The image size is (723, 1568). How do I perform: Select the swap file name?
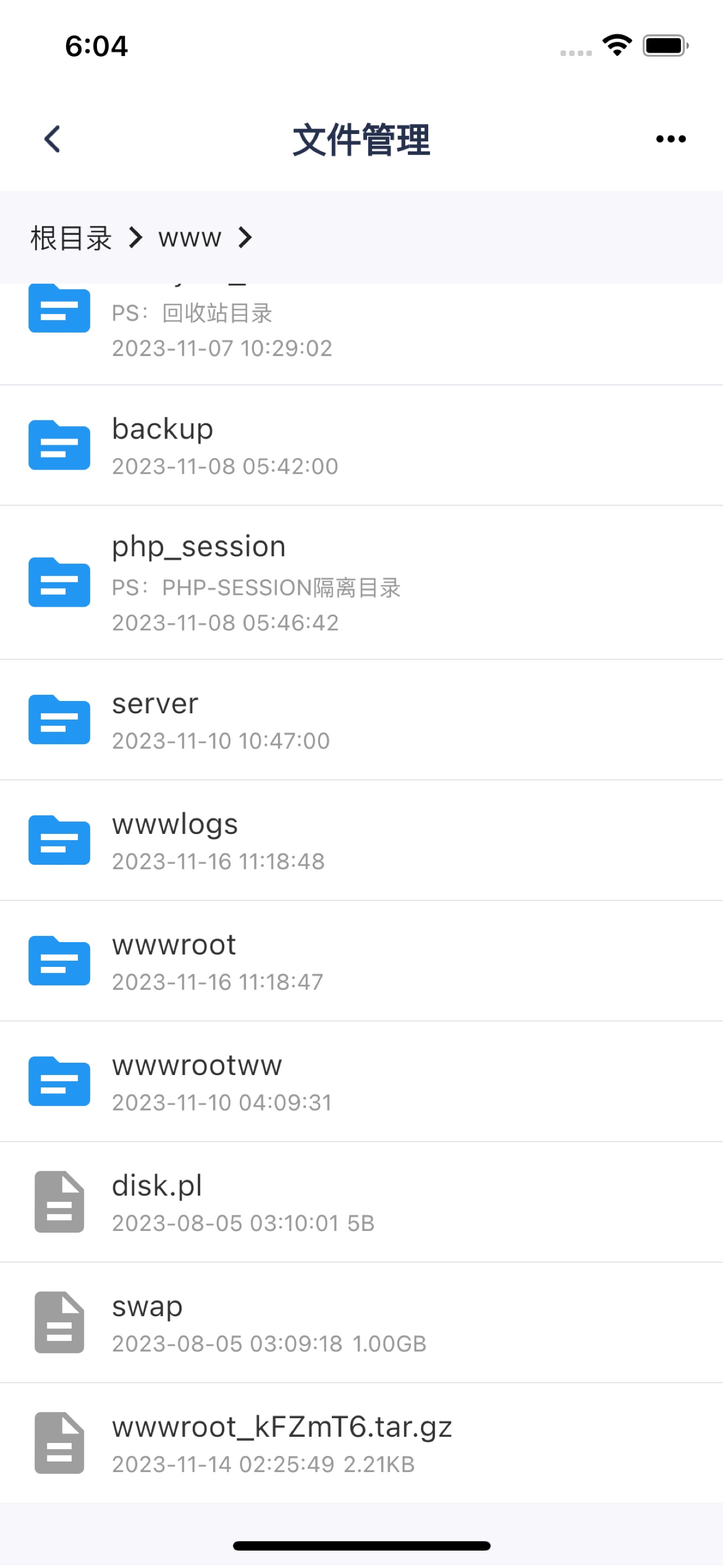click(x=147, y=1306)
